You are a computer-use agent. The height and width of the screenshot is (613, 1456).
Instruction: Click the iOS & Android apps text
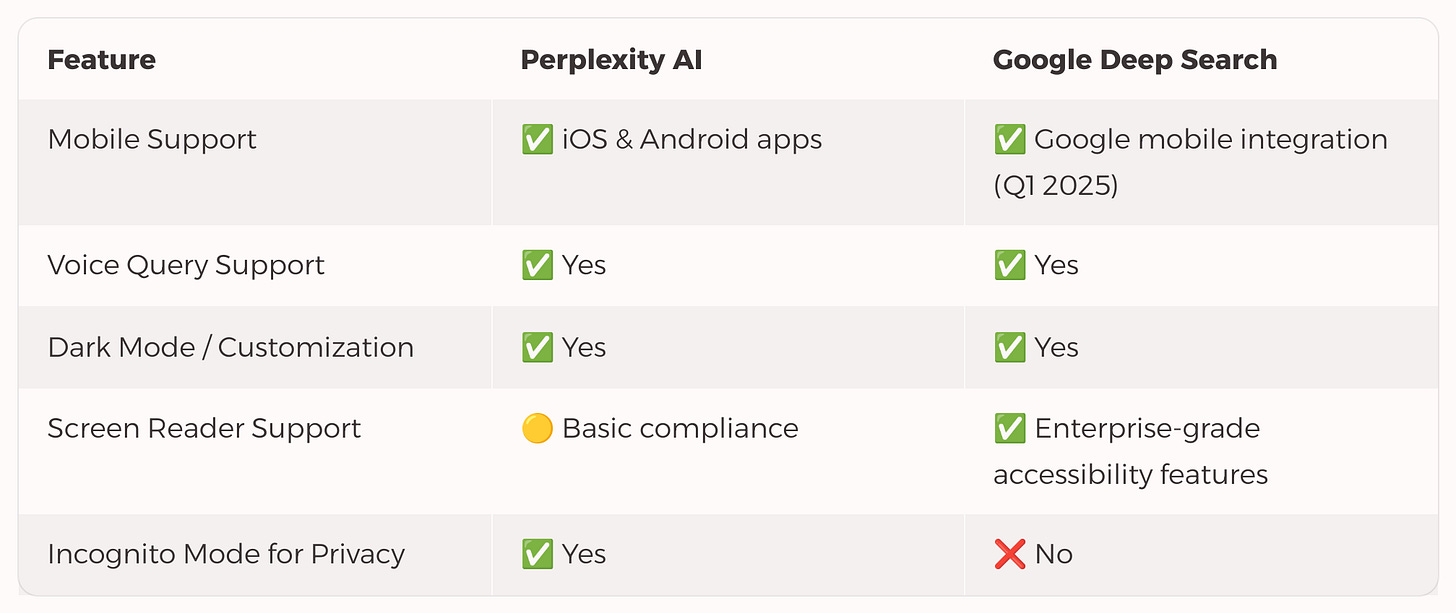pyautogui.click(x=692, y=139)
